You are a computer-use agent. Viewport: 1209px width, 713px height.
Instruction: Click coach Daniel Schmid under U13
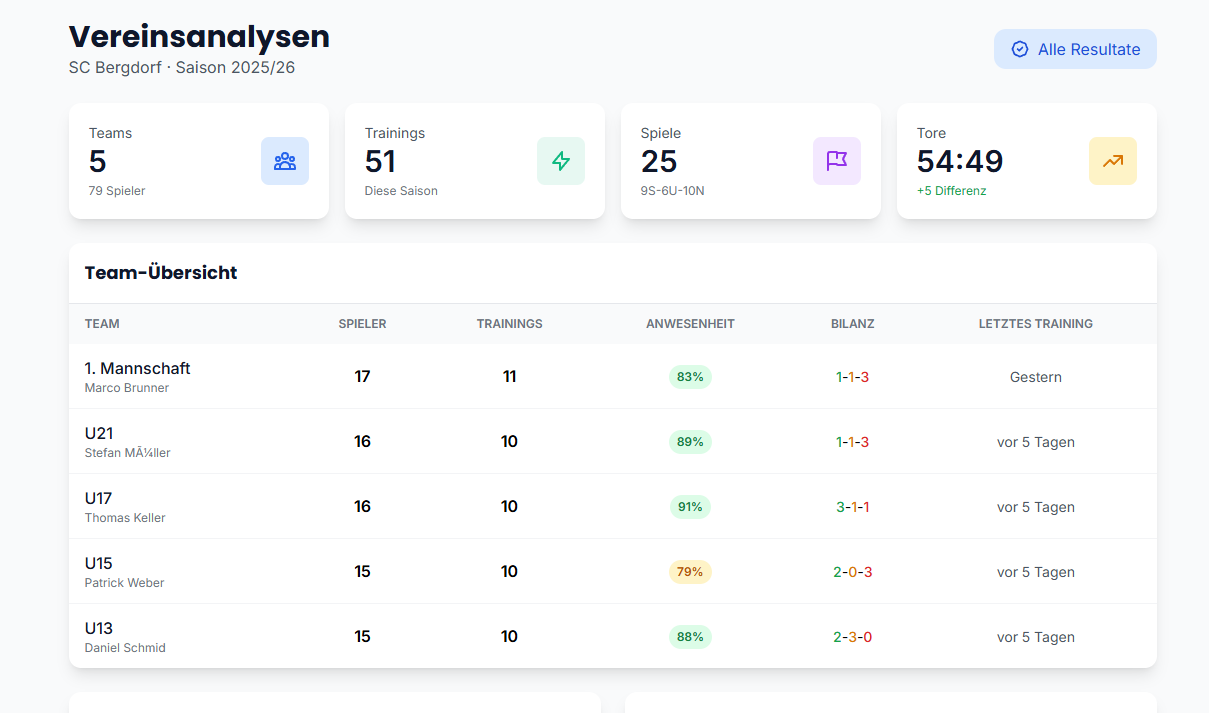click(x=124, y=647)
